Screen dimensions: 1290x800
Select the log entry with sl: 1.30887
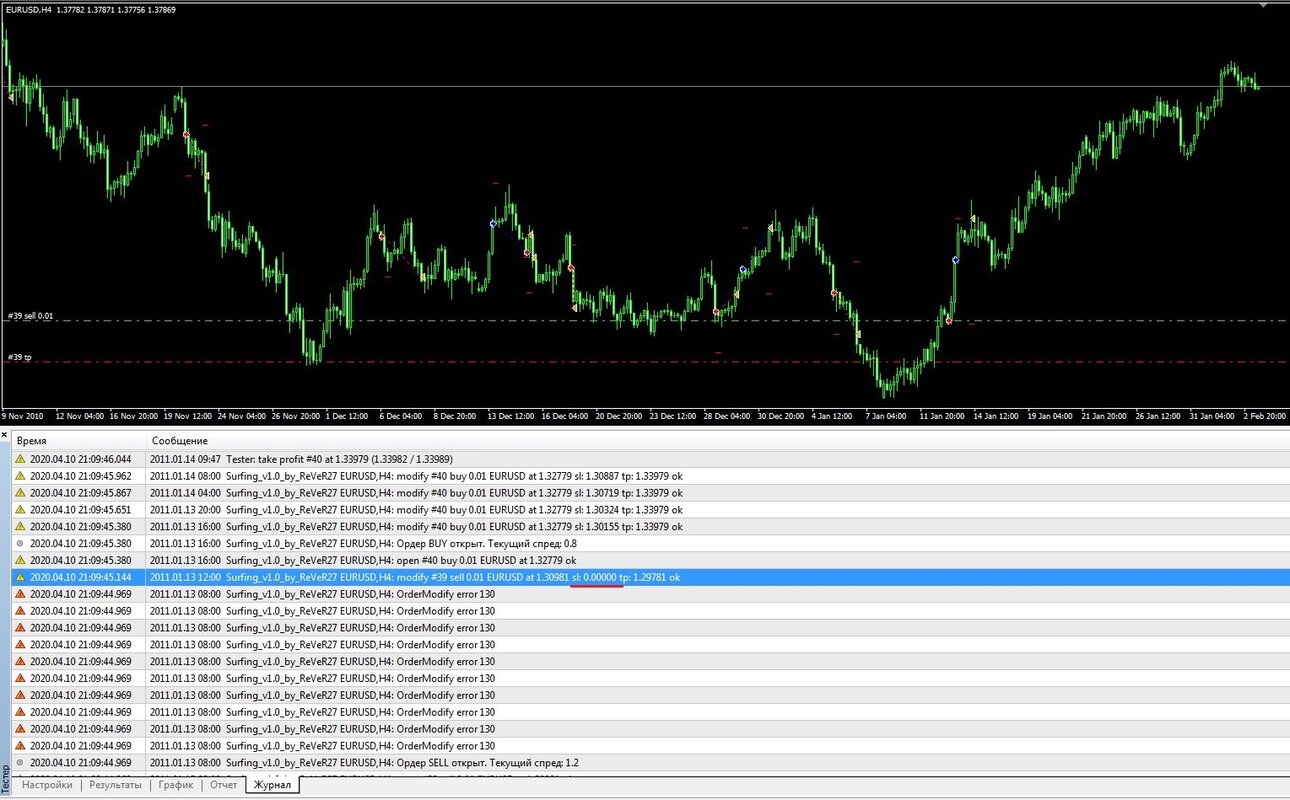click(650, 476)
